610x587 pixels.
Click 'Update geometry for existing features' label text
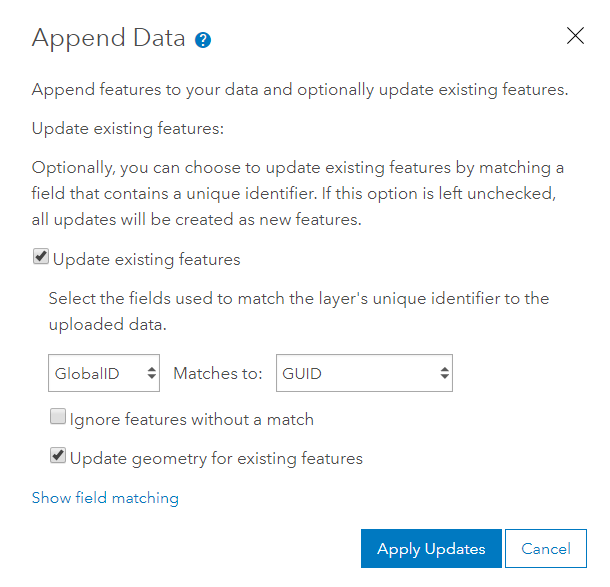point(216,458)
